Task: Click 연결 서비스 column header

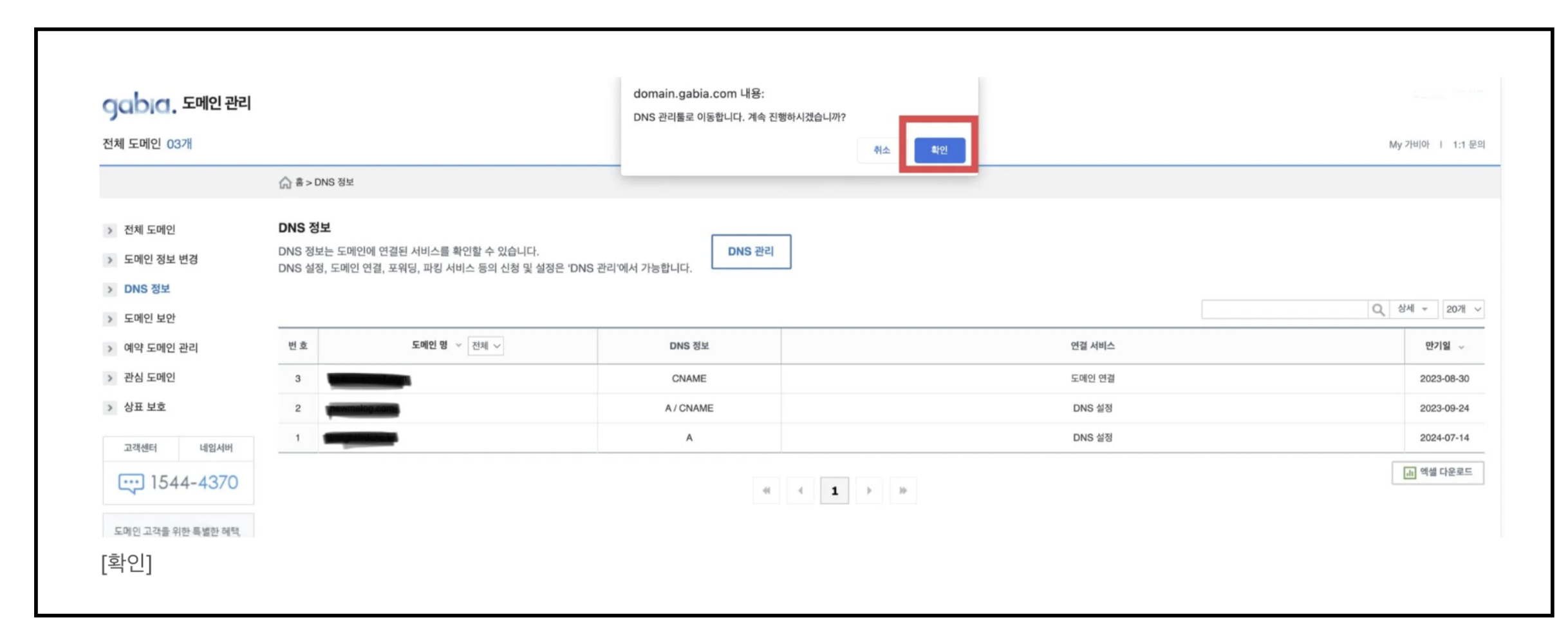Action: click(x=1092, y=346)
